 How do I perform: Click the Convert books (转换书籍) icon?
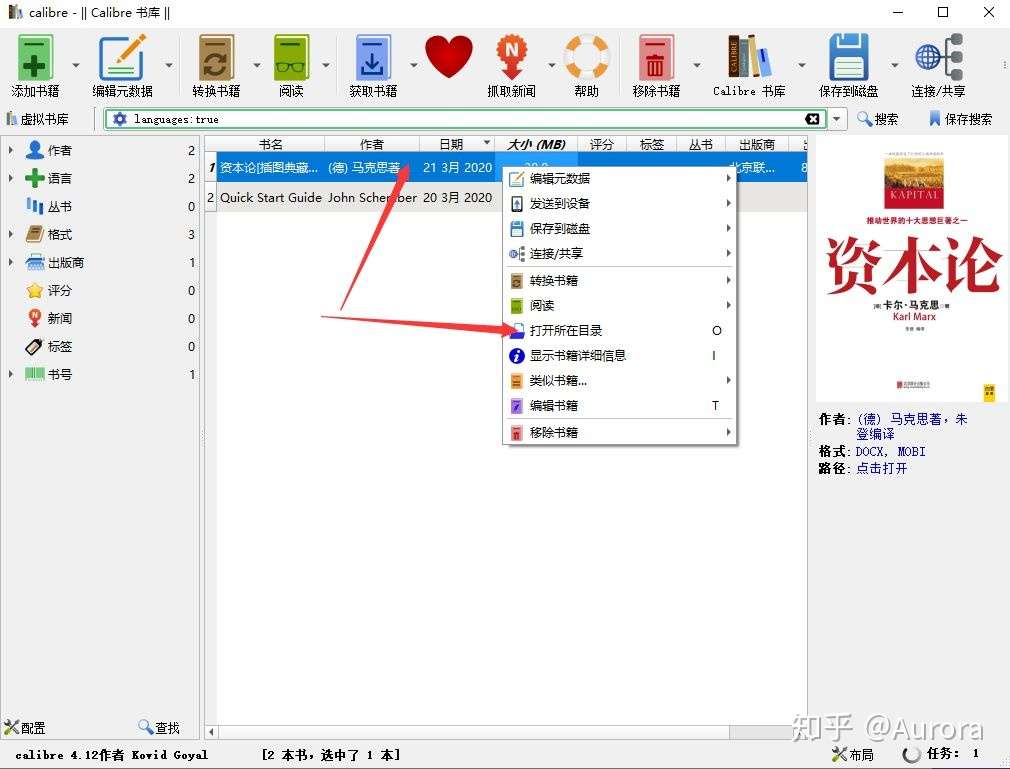[216, 58]
